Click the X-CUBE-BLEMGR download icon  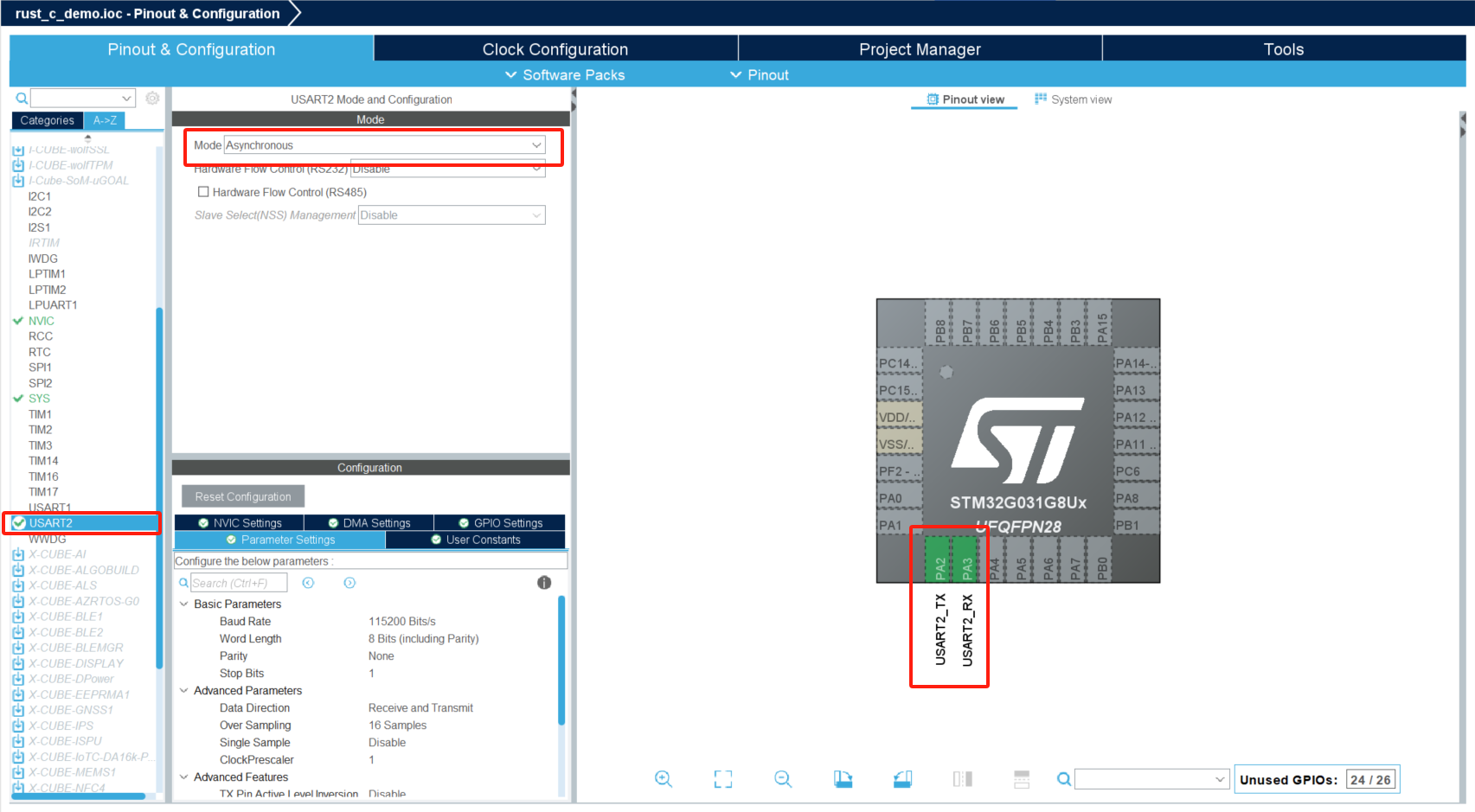coord(18,648)
